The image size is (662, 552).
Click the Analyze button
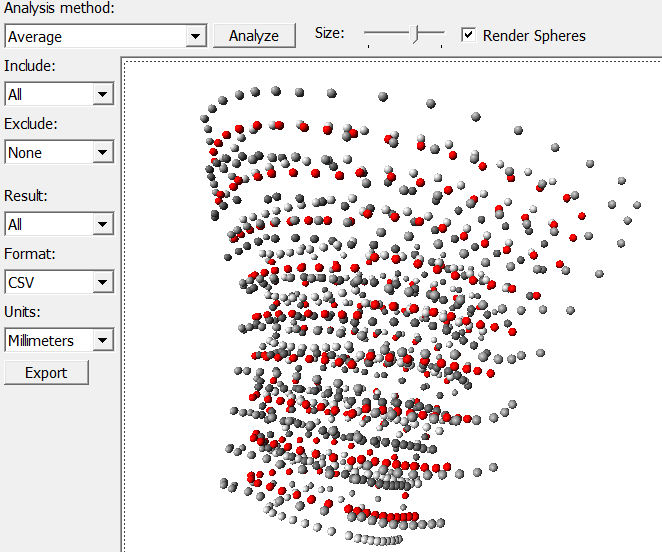[254, 35]
